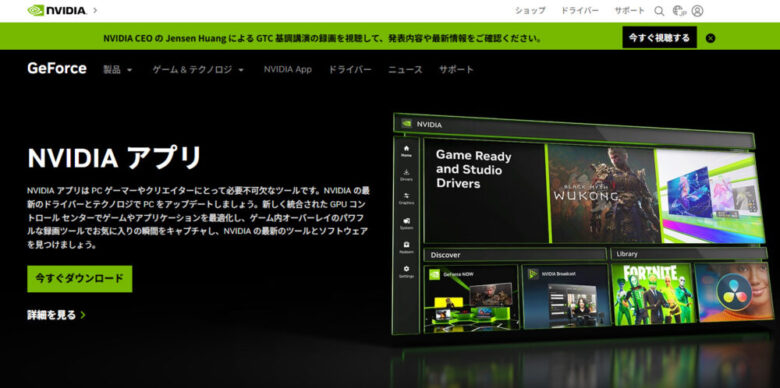Open the GeForce サポート menu item
Viewport: 780px width, 388px height.
click(456, 70)
